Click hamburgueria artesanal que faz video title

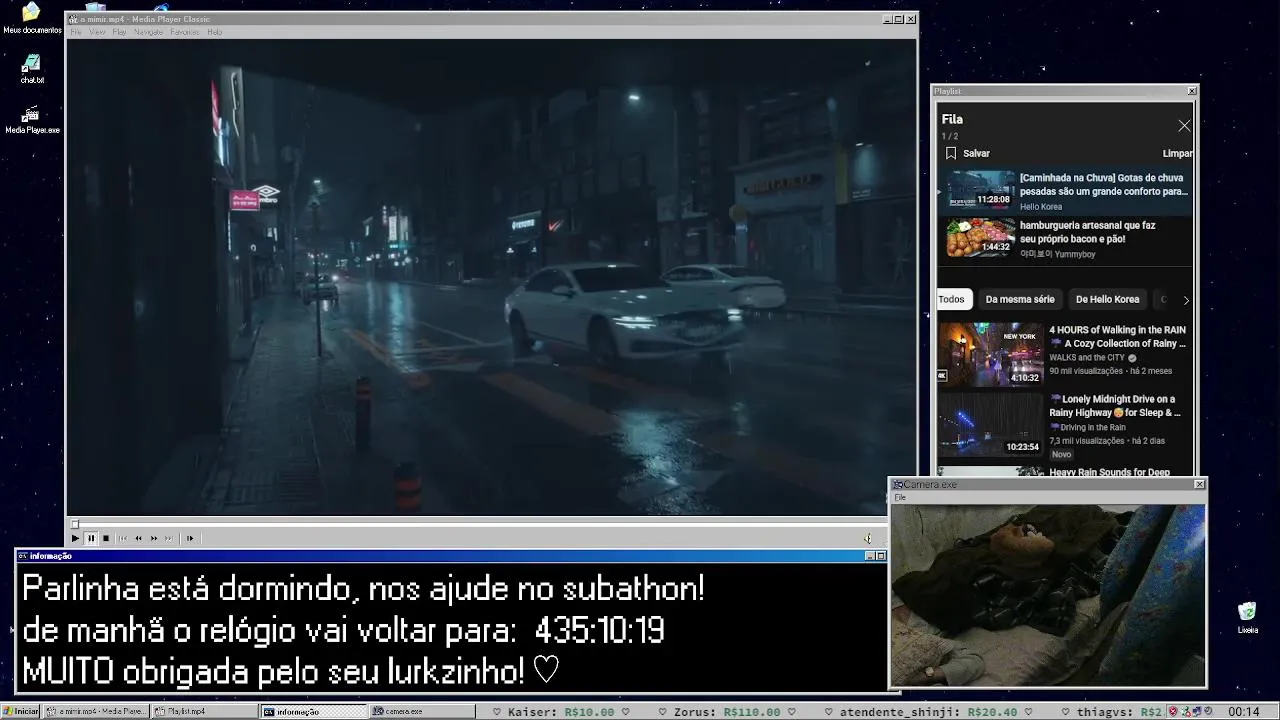(x=1088, y=232)
